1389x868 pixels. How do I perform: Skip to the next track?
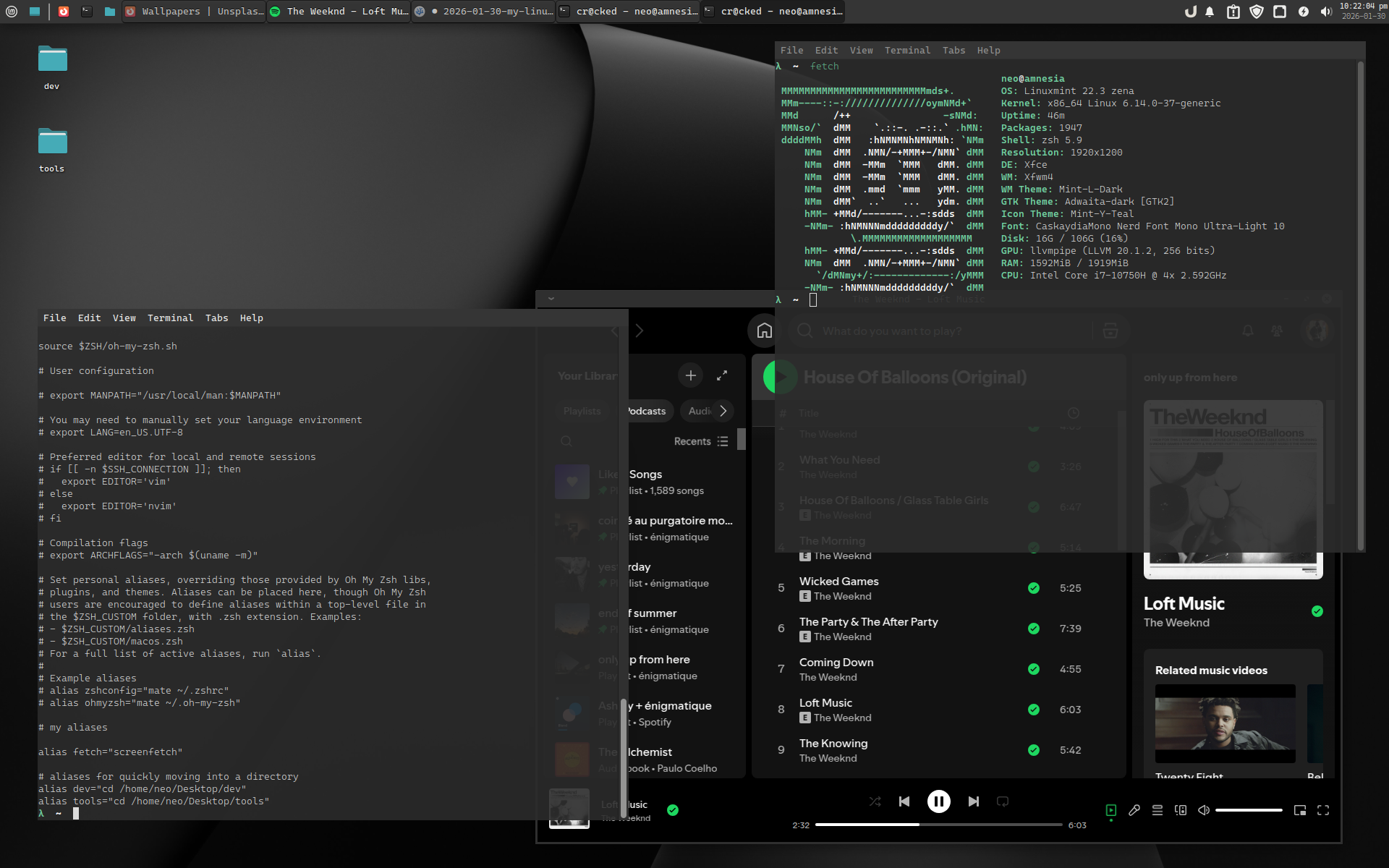click(x=974, y=801)
